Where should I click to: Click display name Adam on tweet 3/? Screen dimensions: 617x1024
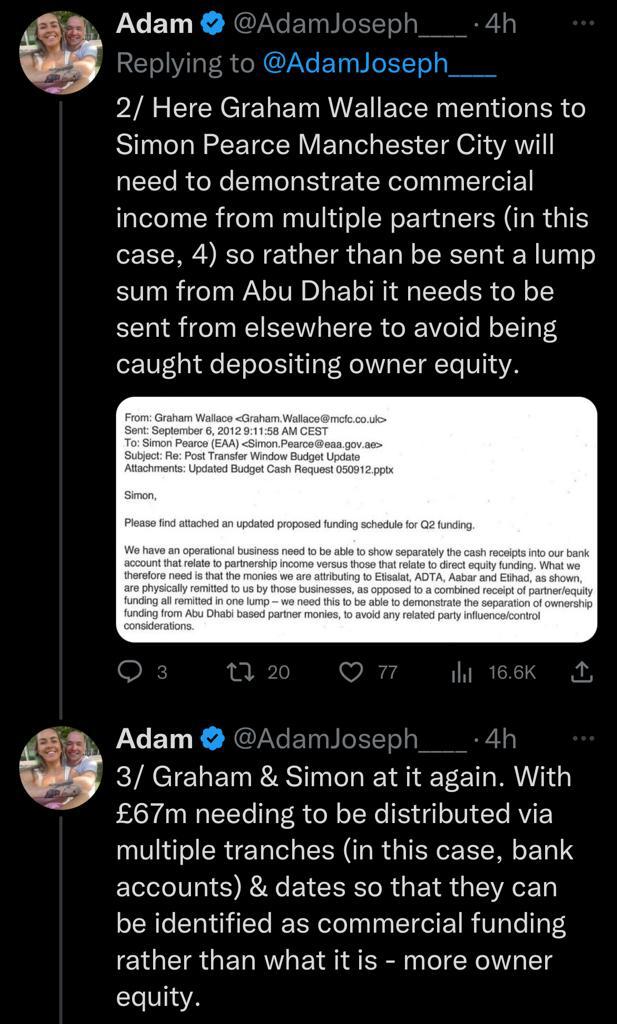pos(154,739)
